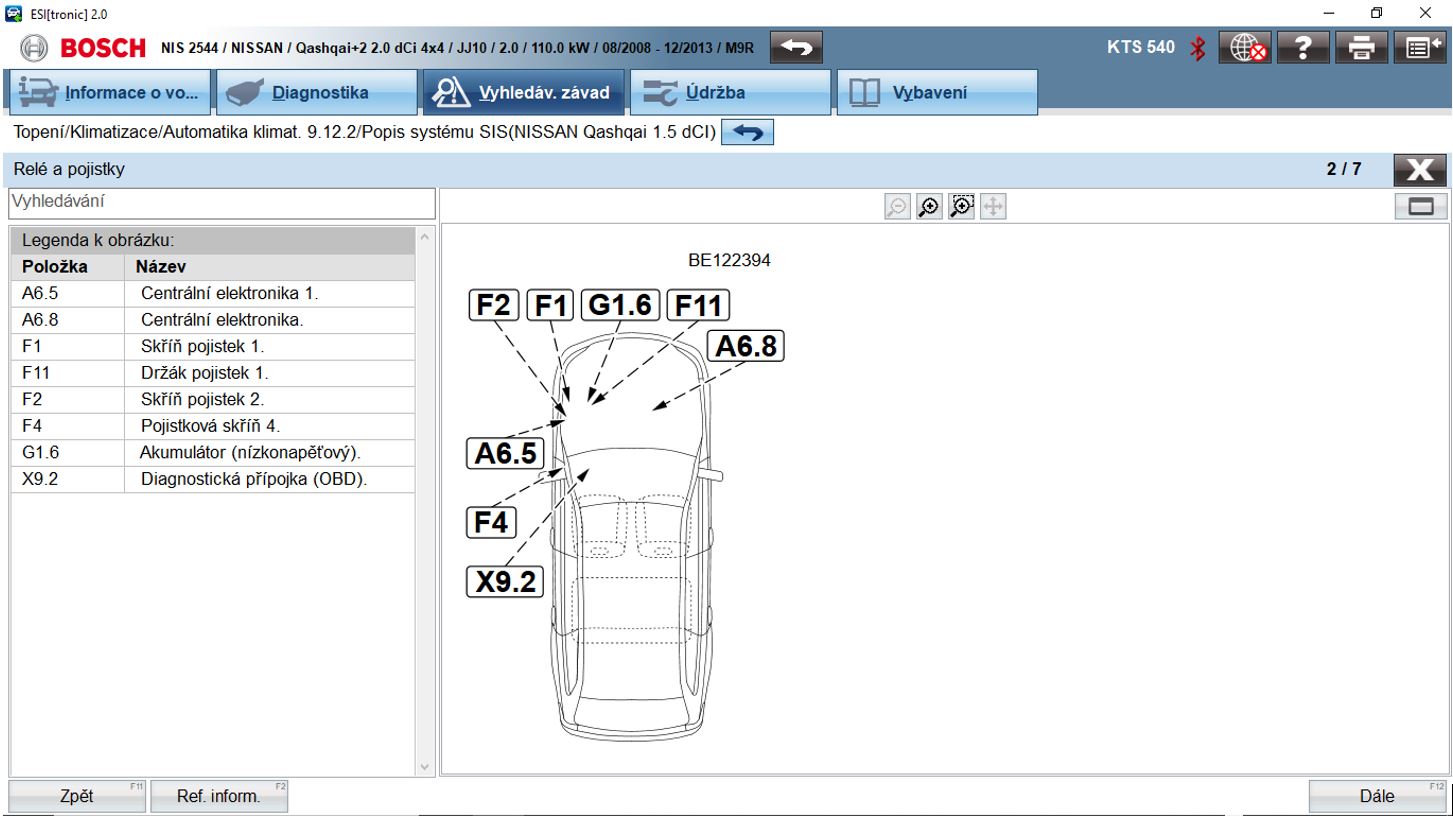
Task: Select the F11 Držák pojistek 1 row
Action: tap(213, 373)
